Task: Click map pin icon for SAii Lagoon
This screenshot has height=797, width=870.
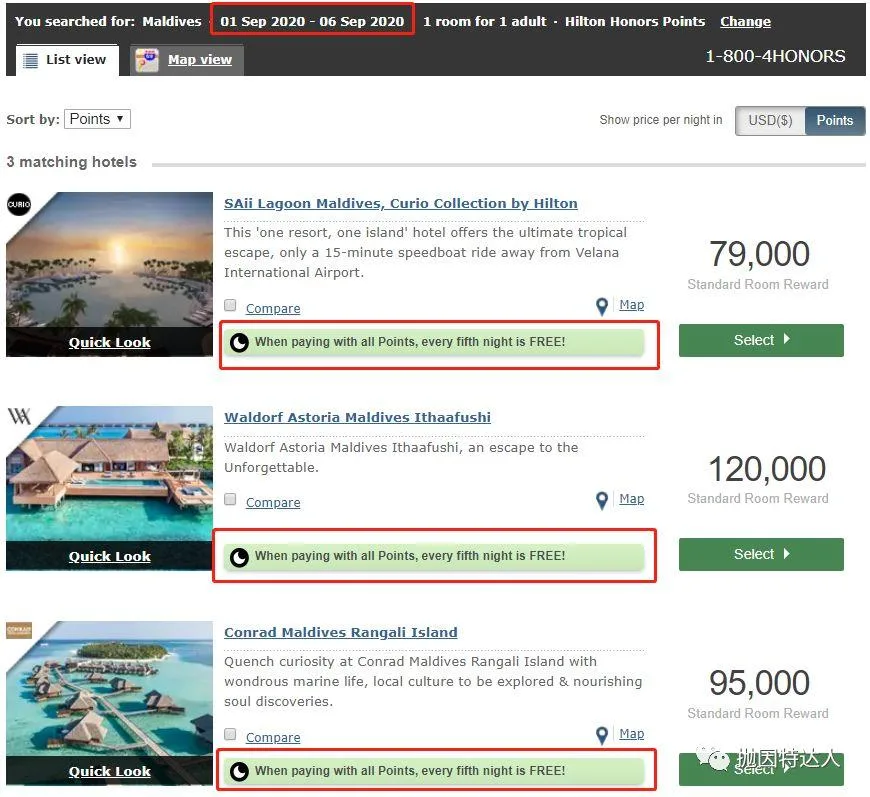Action: pyautogui.click(x=602, y=306)
